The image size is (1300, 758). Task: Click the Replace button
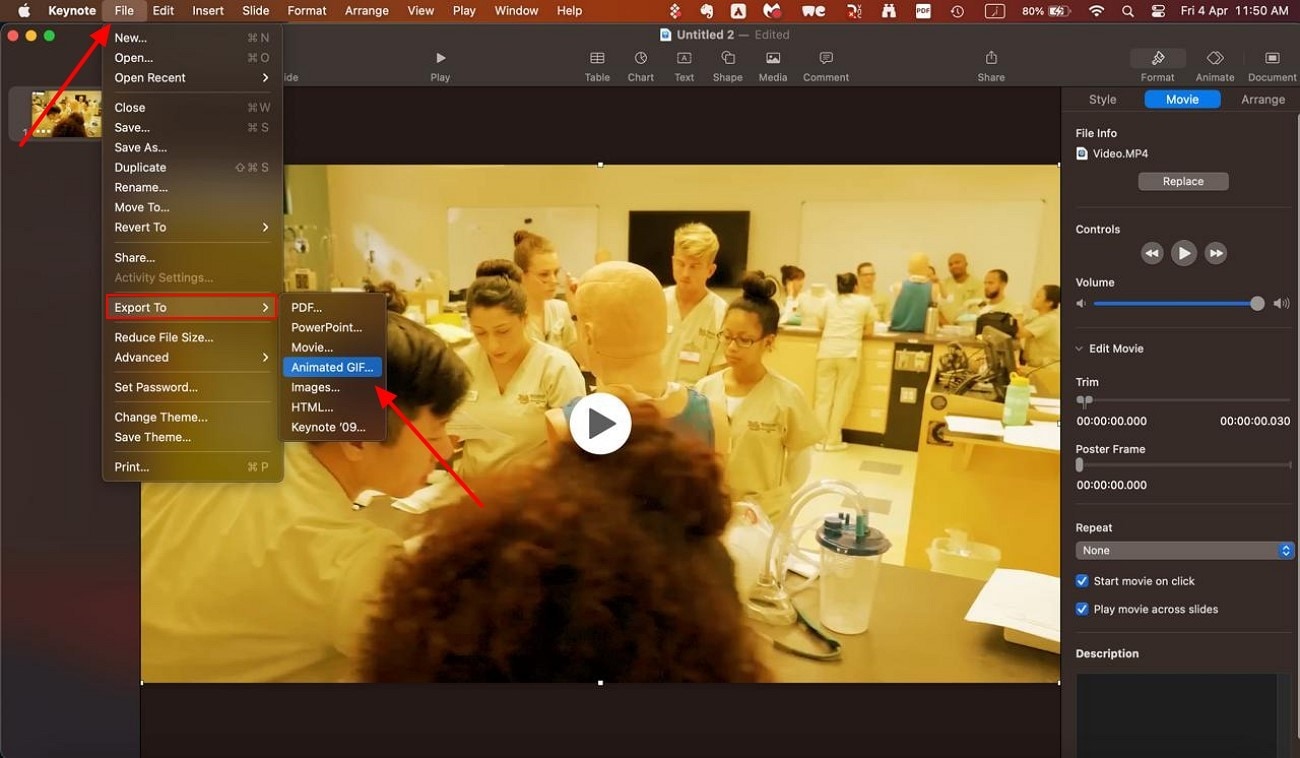(1183, 181)
